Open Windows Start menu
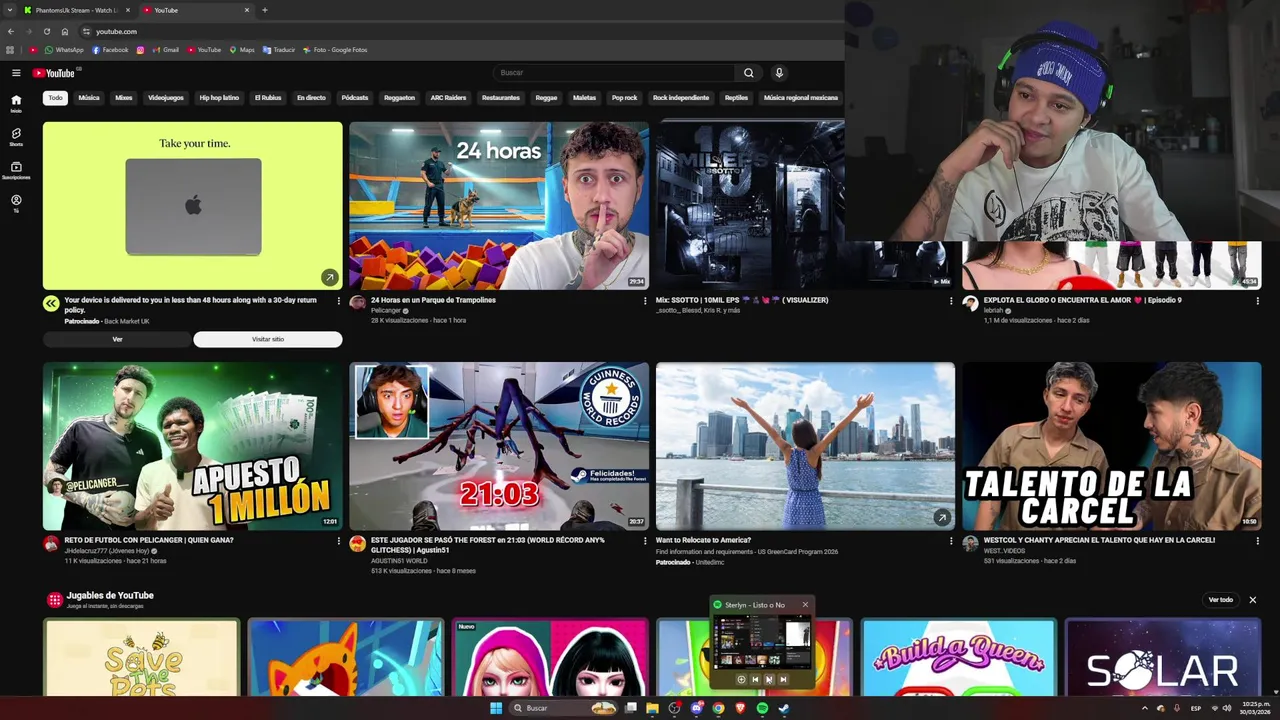 (x=496, y=708)
